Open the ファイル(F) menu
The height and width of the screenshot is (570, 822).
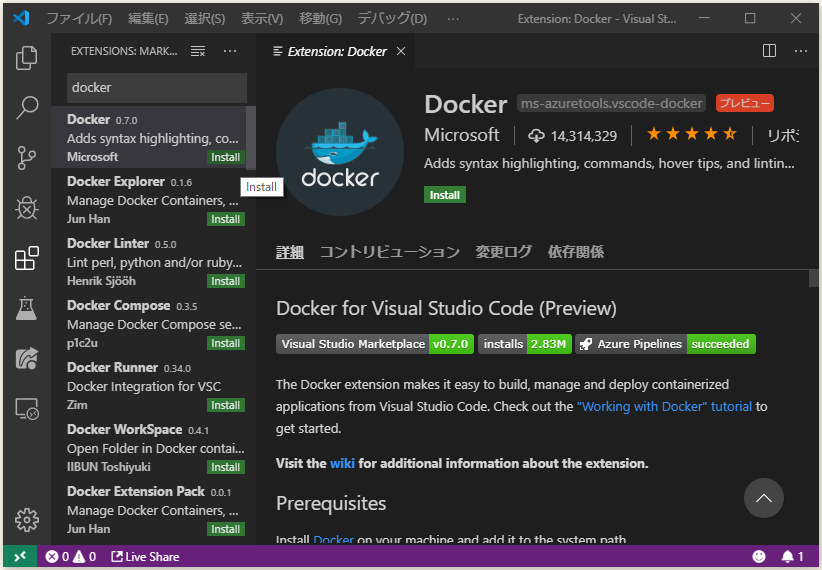pos(79,18)
